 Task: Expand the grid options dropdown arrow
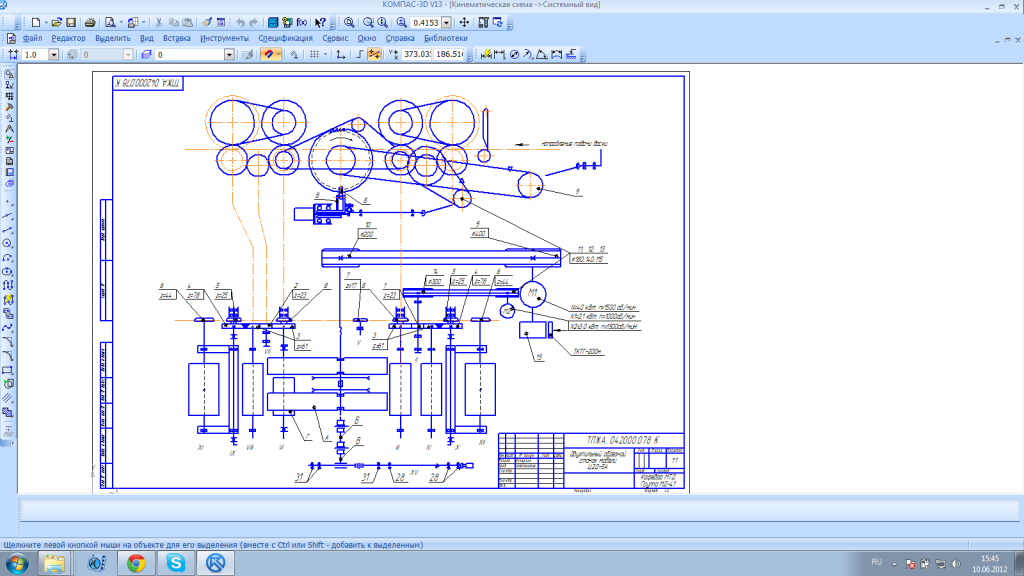click(325, 55)
